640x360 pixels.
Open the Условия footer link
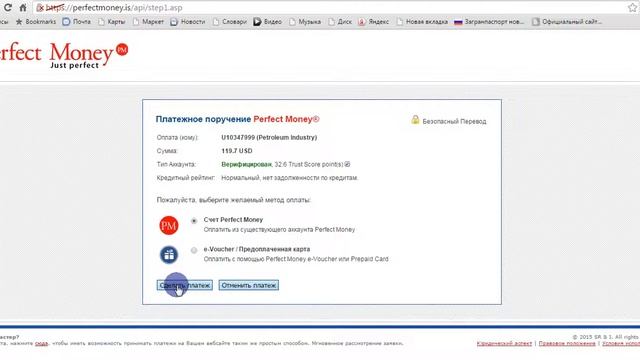tap(621, 344)
